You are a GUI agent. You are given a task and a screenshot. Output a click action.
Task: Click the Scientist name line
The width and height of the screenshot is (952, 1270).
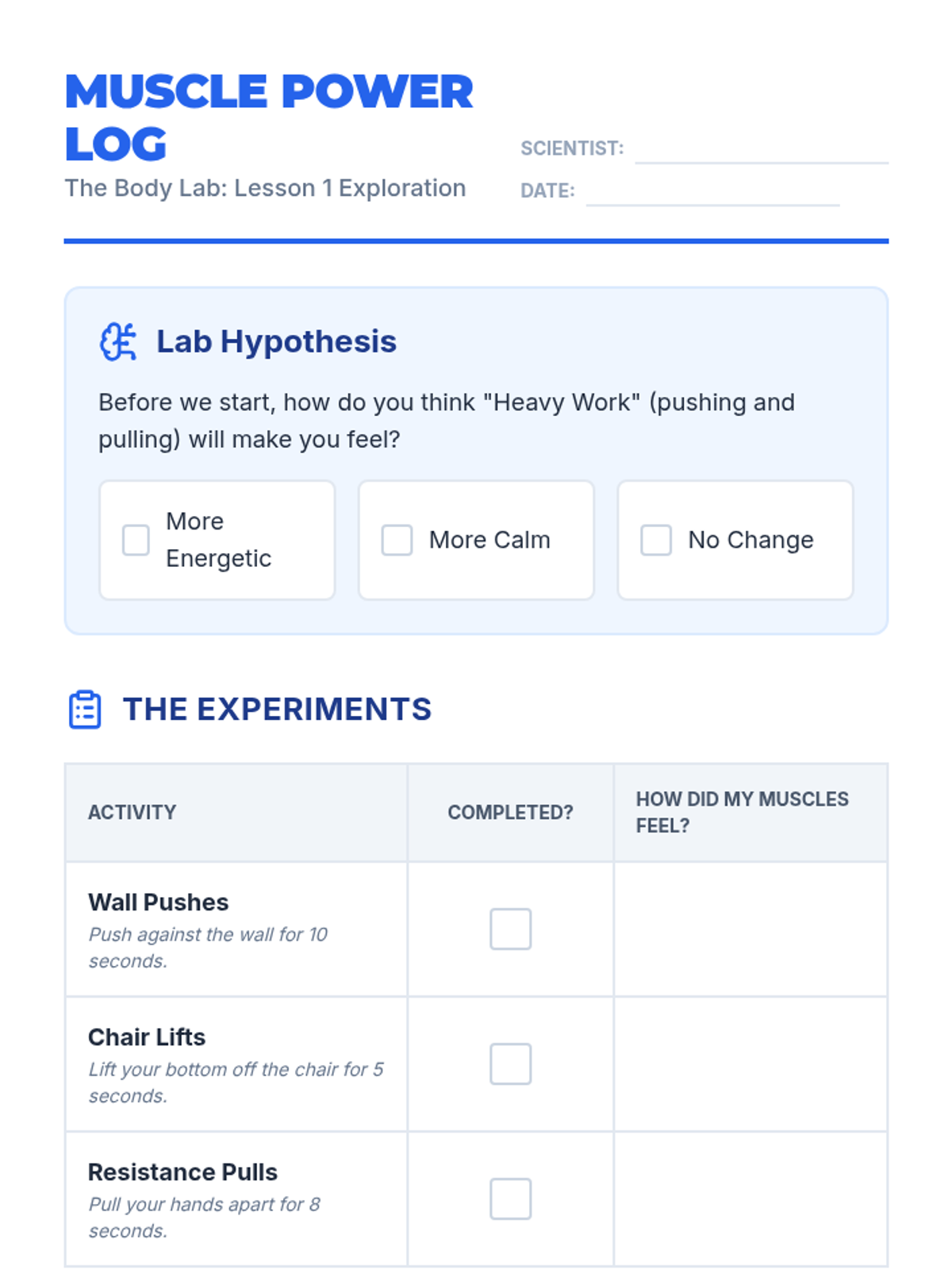tap(762, 151)
